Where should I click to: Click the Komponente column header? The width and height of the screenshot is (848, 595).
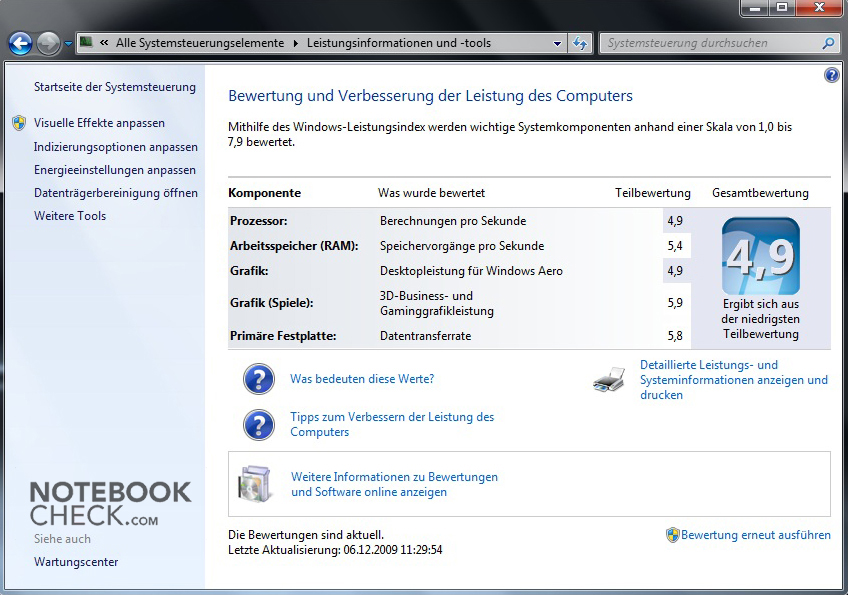click(x=264, y=193)
